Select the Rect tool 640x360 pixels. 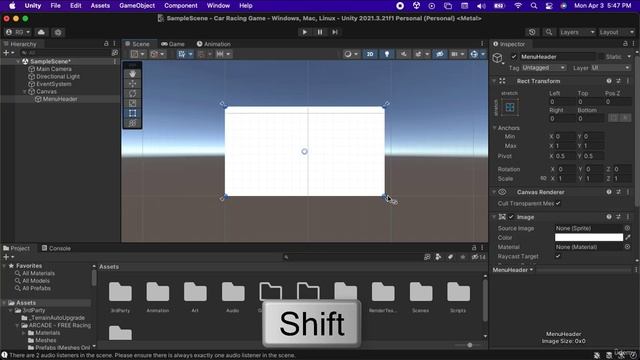pos(132,113)
